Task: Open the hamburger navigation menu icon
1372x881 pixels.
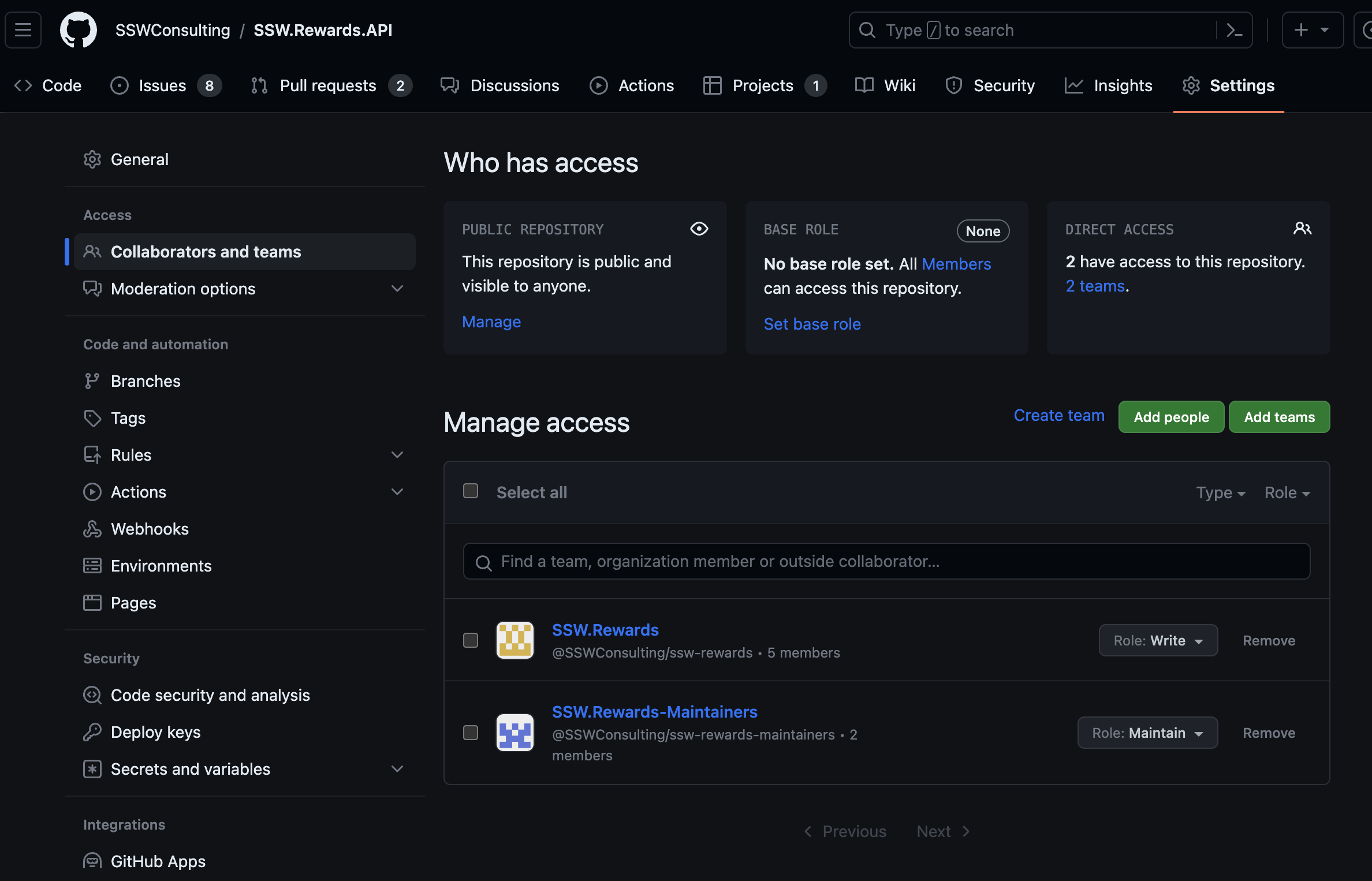Action: point(23,30)
